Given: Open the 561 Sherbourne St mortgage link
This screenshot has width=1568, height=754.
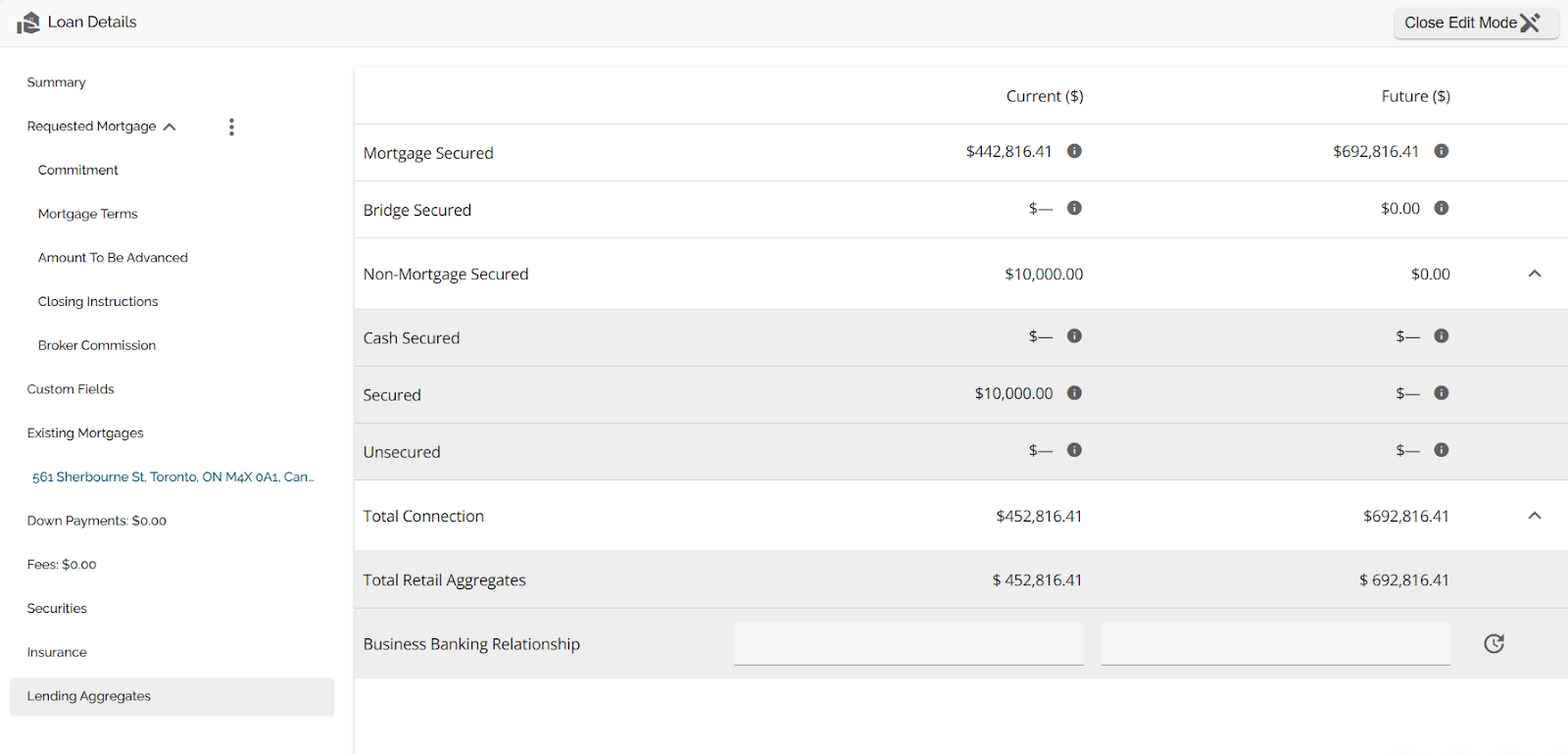Looking at the screenshot, I should [x=172, y=477].
